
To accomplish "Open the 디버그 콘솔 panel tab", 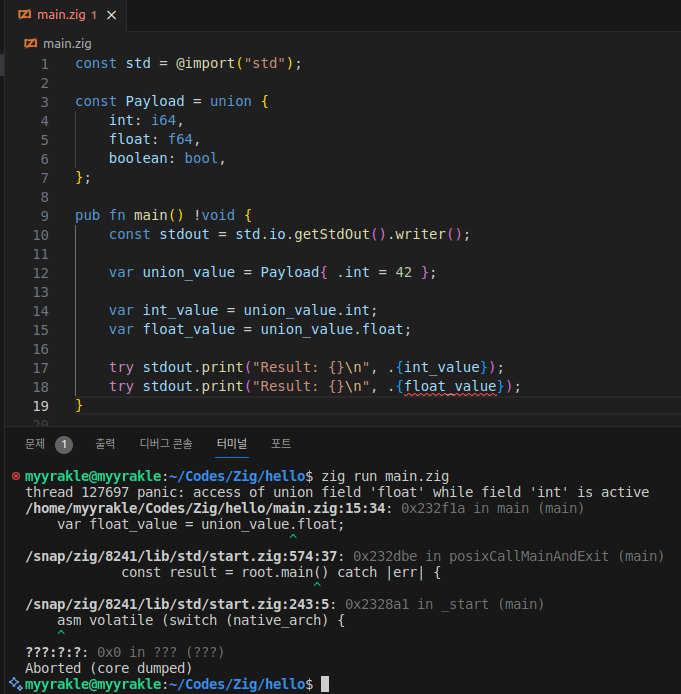I will click(166, 444).
